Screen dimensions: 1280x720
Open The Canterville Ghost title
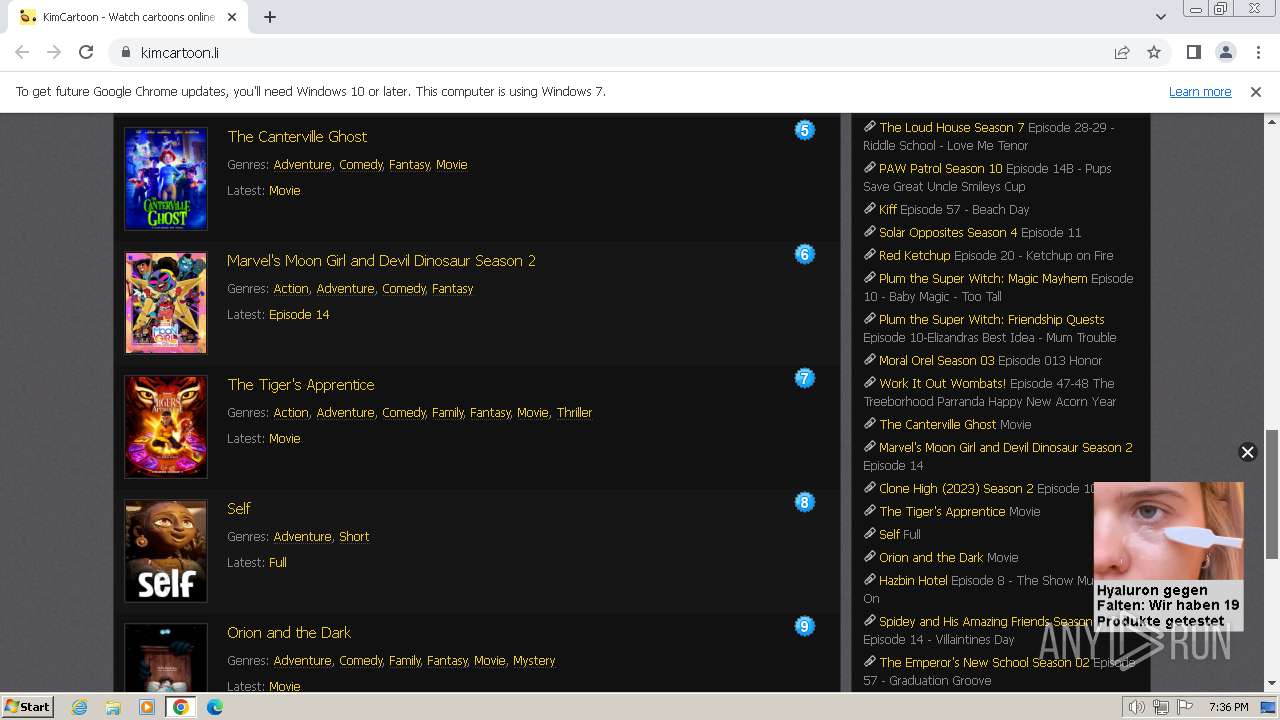(297, 136)
